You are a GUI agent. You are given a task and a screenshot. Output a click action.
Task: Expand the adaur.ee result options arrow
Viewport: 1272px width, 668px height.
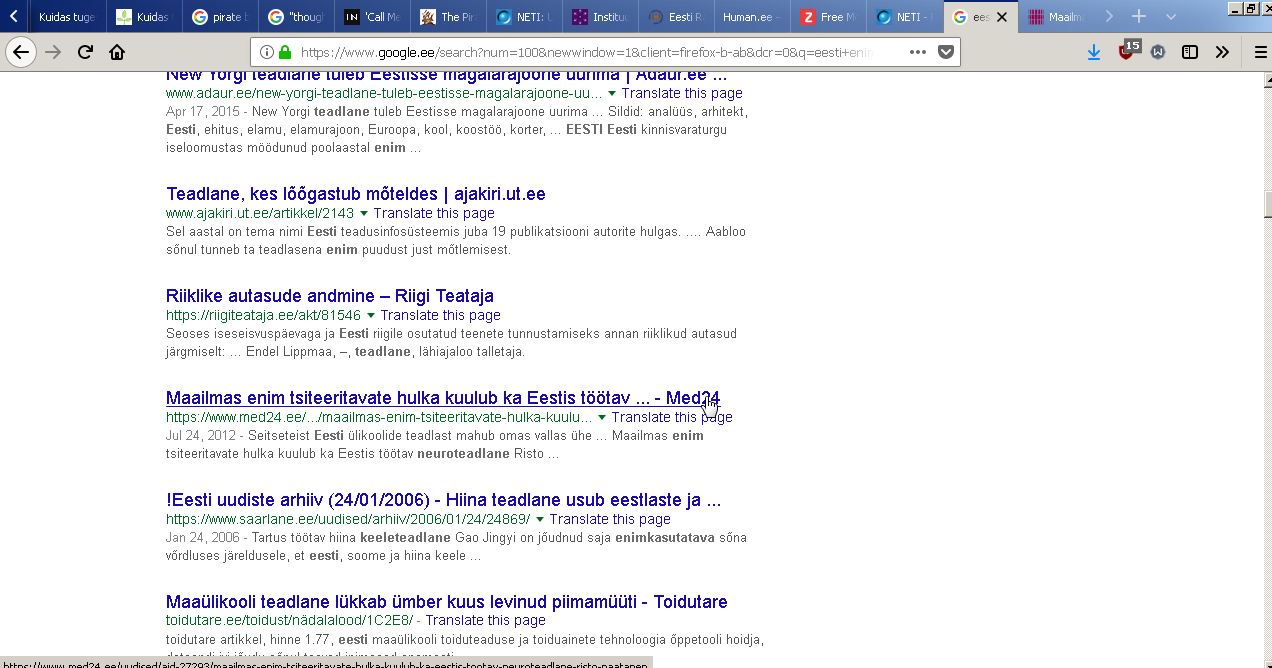(x=611, y=93)
